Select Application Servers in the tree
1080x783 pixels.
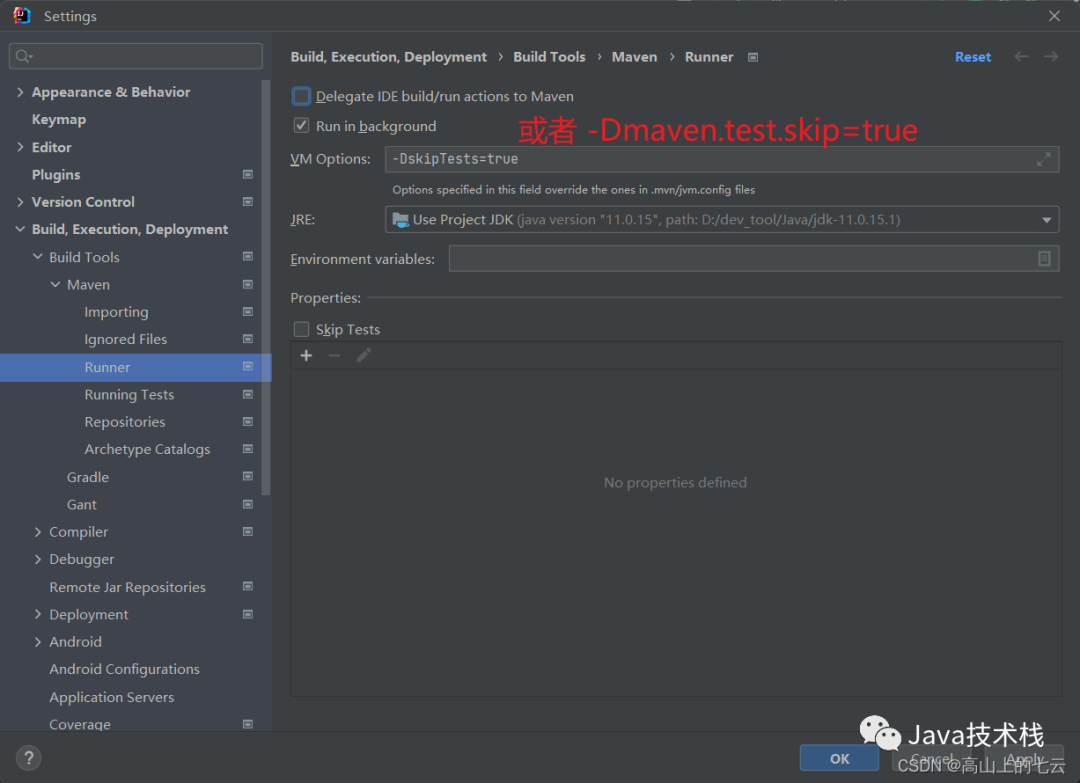point(112,697)
